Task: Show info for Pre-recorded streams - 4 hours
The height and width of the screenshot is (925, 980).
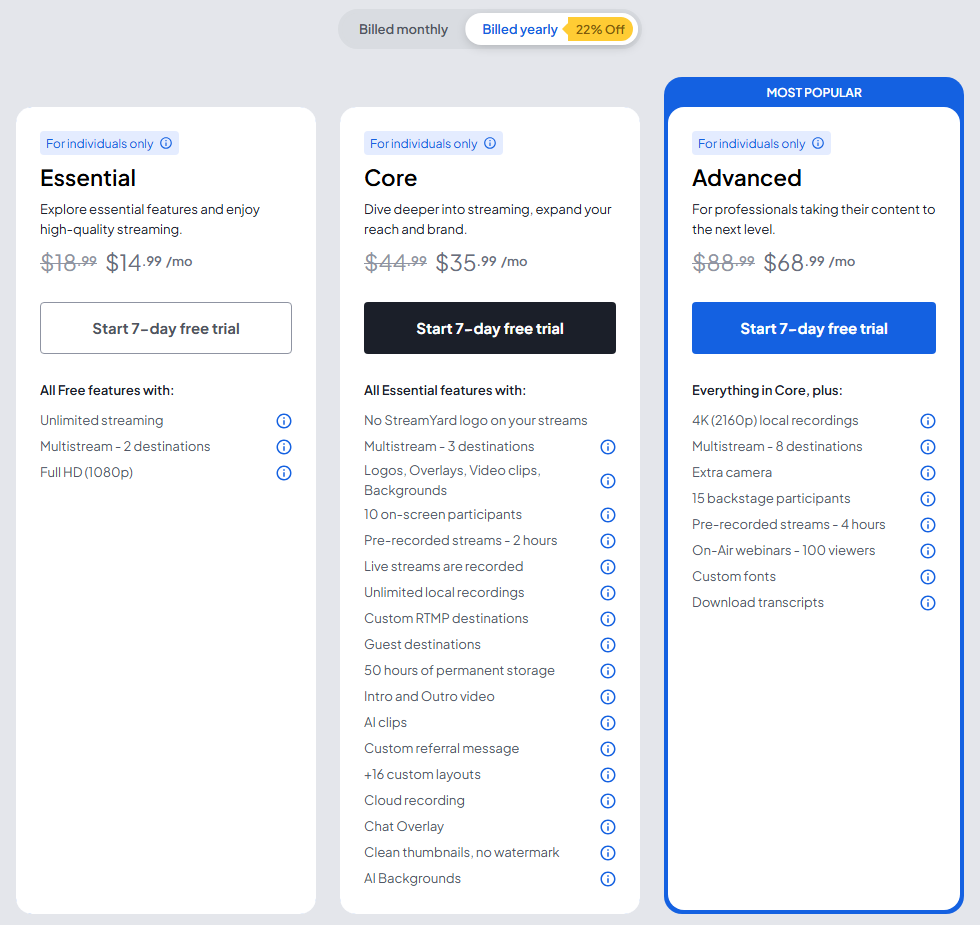Action: click(928, 525)
